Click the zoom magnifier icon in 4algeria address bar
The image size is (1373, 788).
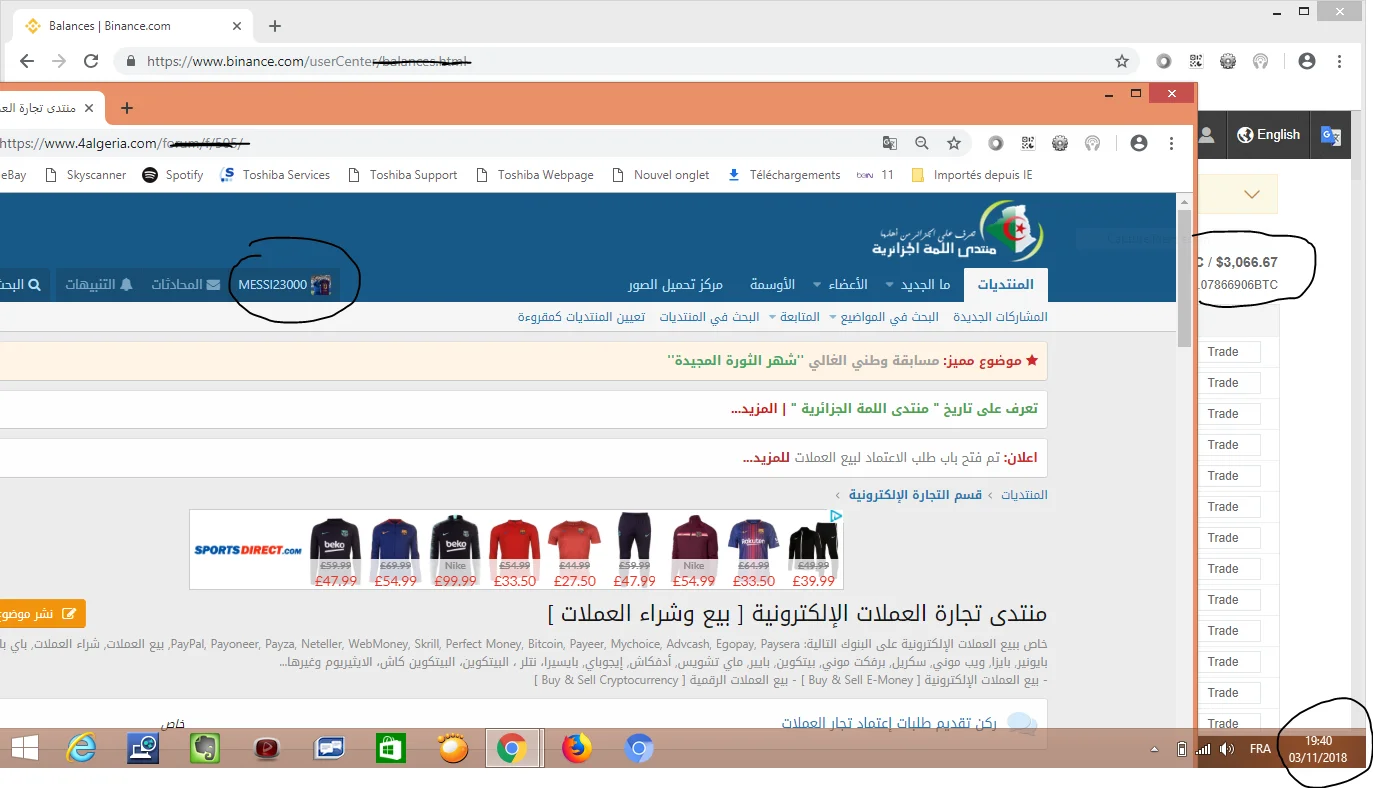(x=922, y=143)
